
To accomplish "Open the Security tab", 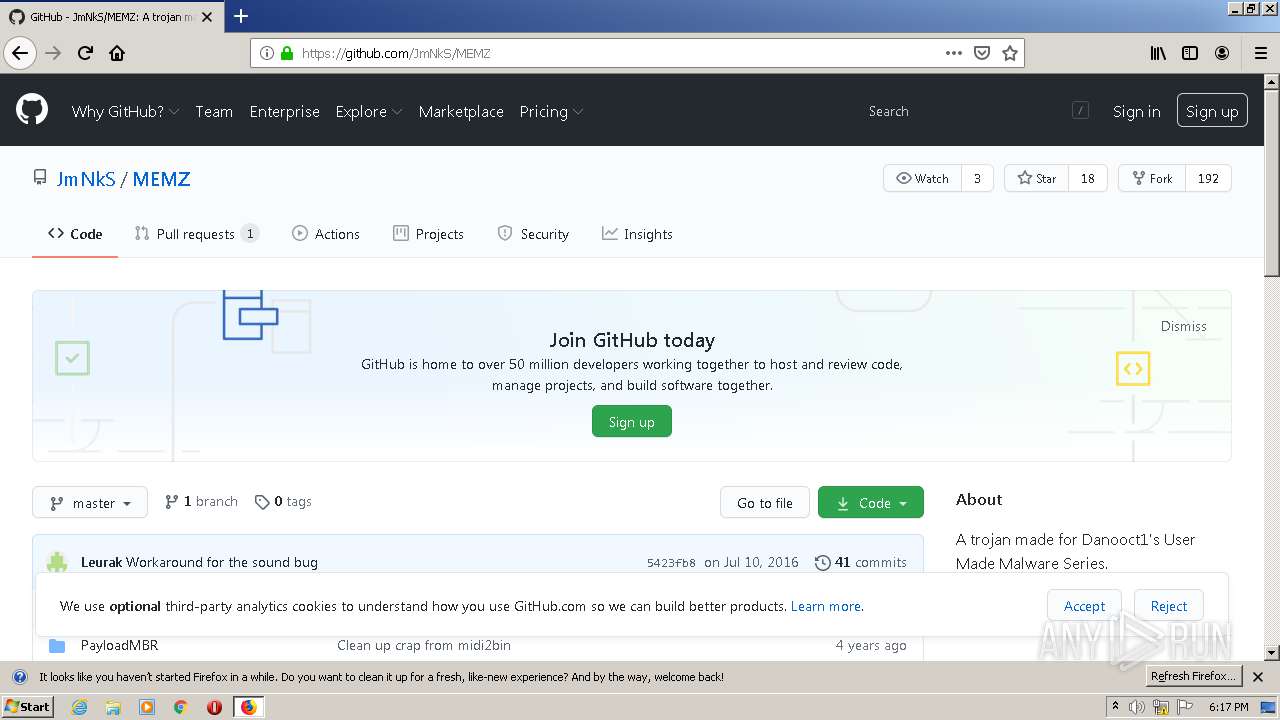I will click(x=533, y=234).
